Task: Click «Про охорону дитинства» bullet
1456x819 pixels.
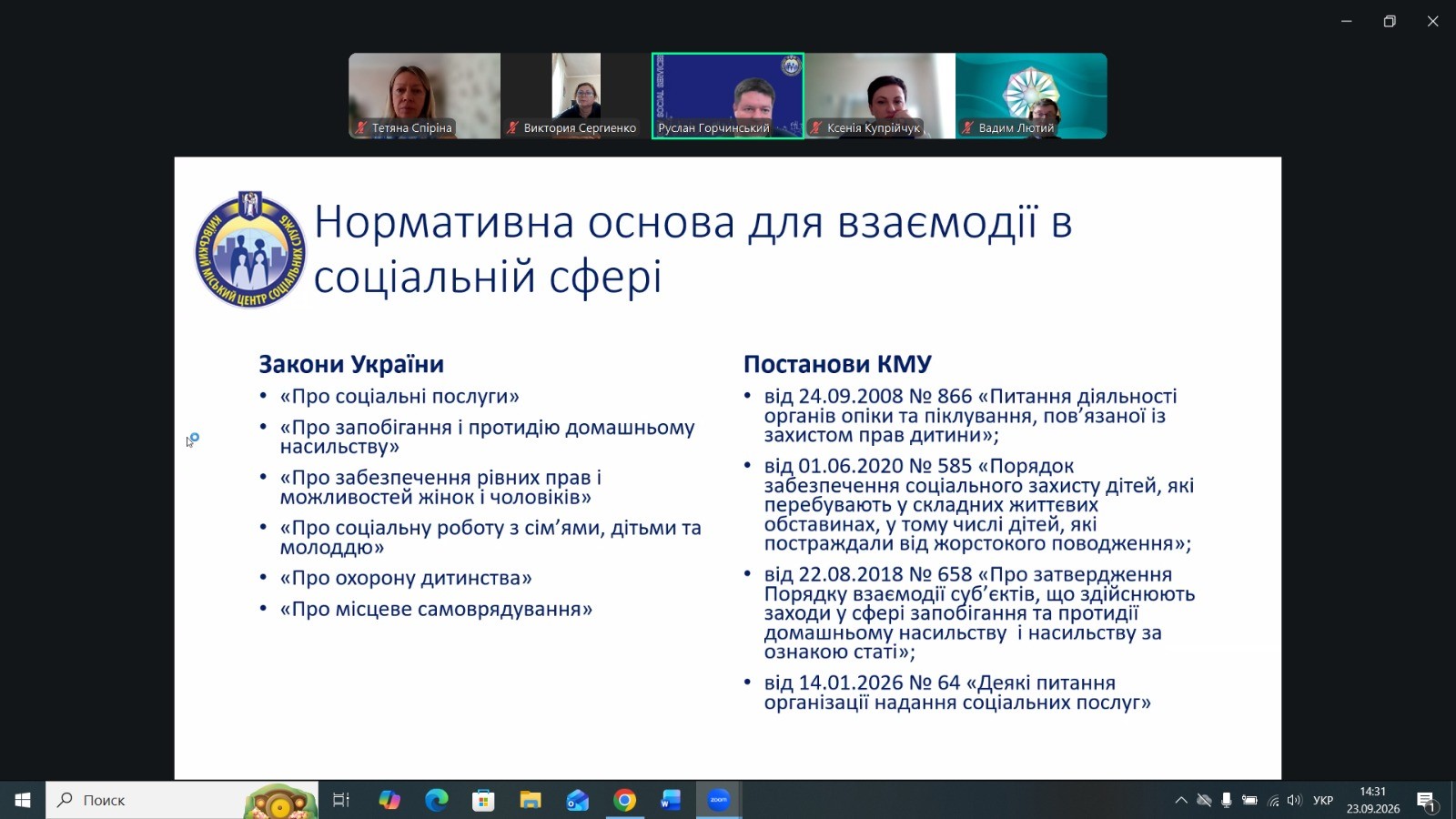Action: pyautogui.click(x=406, y=578)
